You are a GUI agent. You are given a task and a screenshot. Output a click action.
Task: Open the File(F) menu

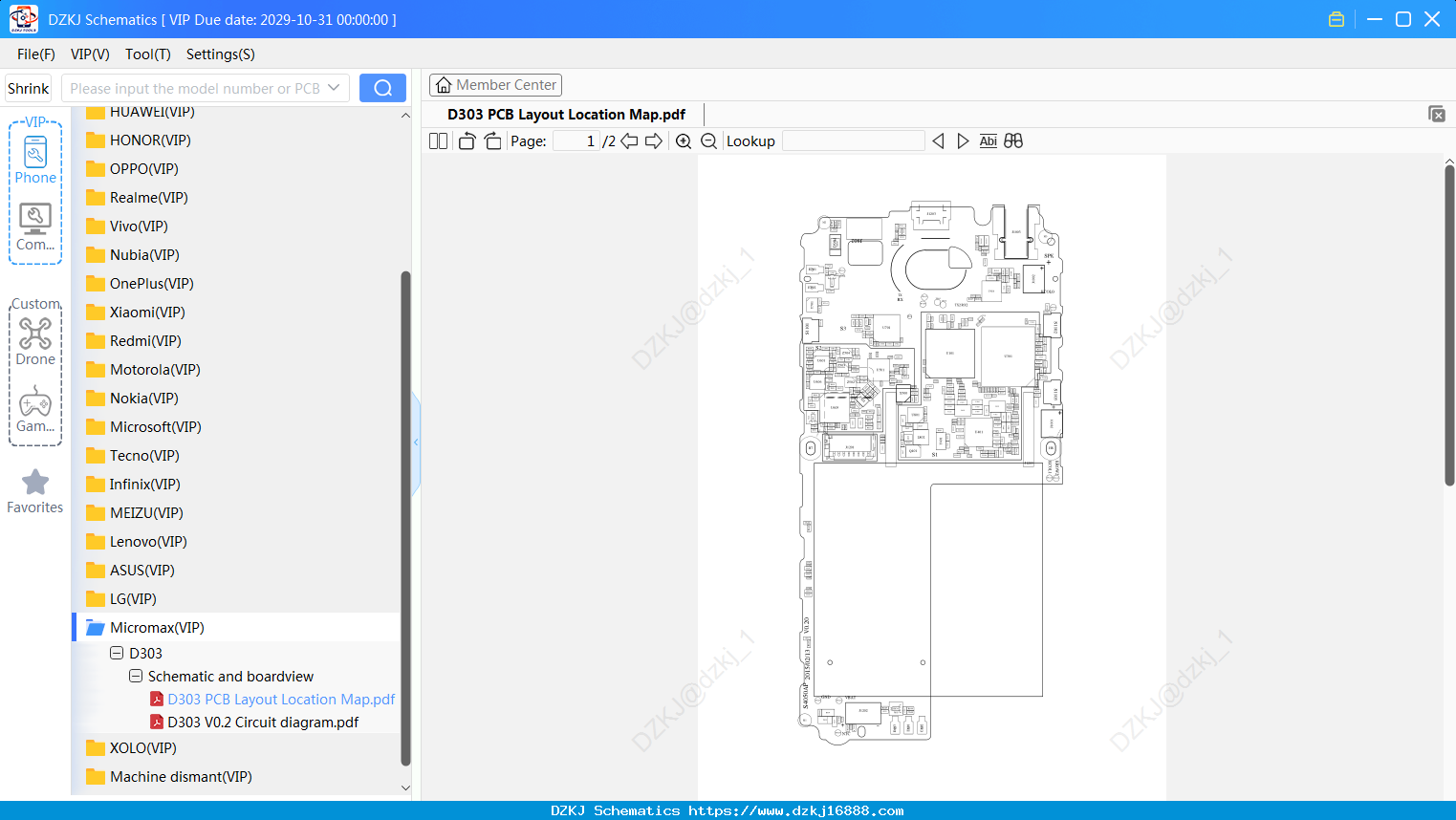coord(36,54)
